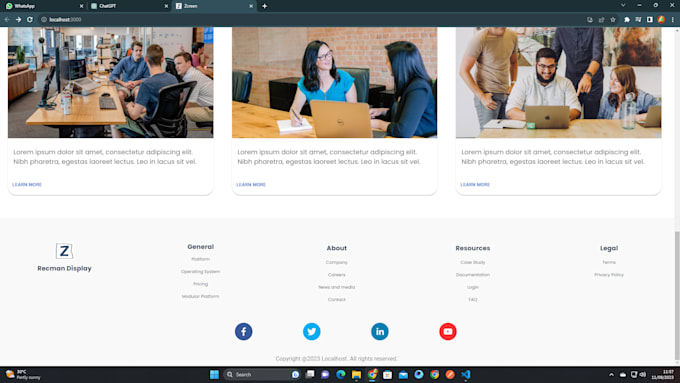This screenshot has width=680, height=383.
Task: Click the Z logo above Recman Display
Action: [x=64, y=251]
